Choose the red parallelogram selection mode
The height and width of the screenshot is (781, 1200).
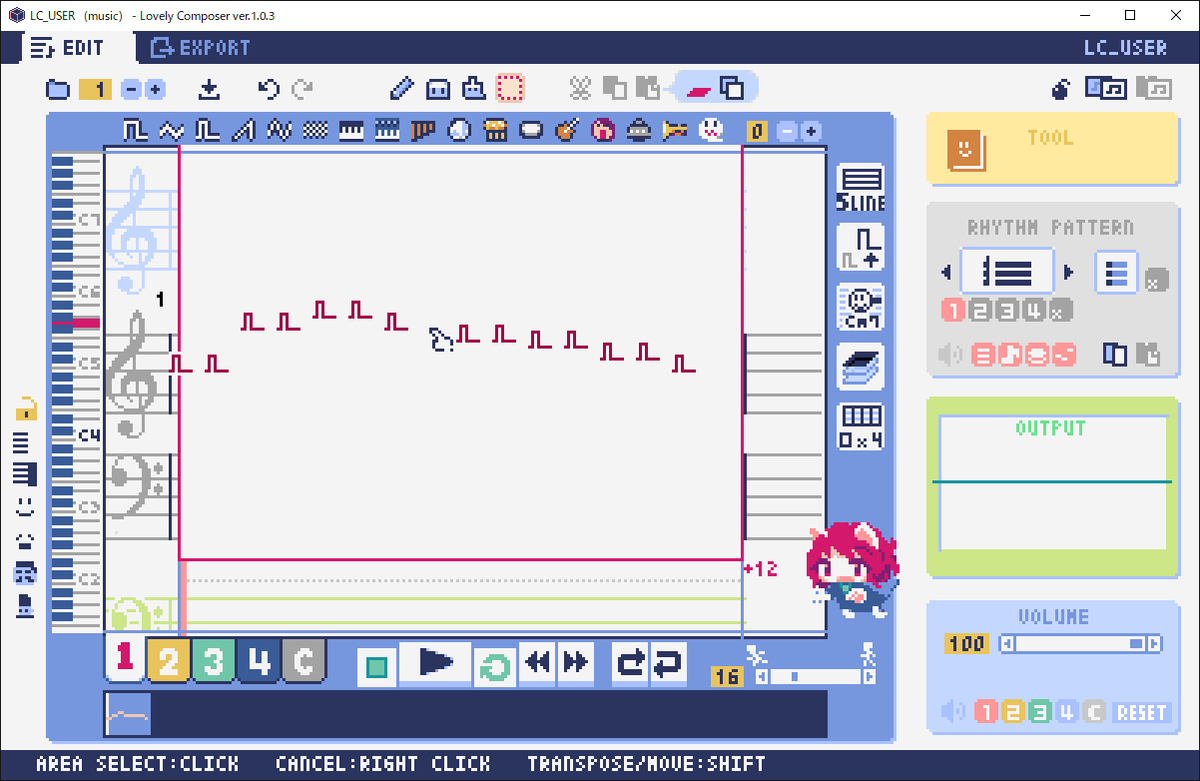click(x=699, y=90)
